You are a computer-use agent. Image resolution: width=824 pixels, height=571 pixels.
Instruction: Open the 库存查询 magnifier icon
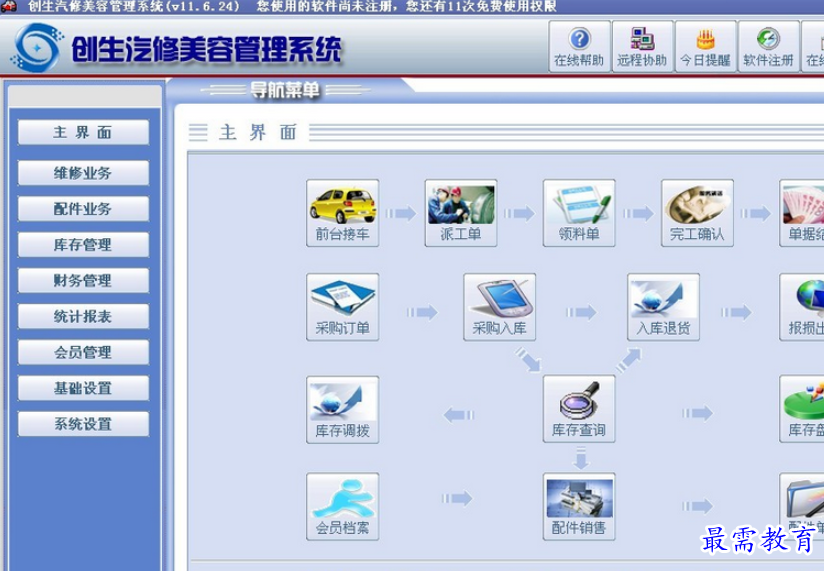click(x=579, y=409)
